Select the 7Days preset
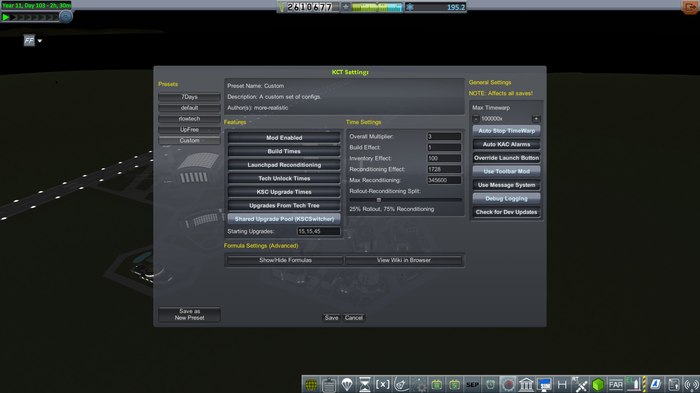 pyautogui.click(x=189, y=97)
